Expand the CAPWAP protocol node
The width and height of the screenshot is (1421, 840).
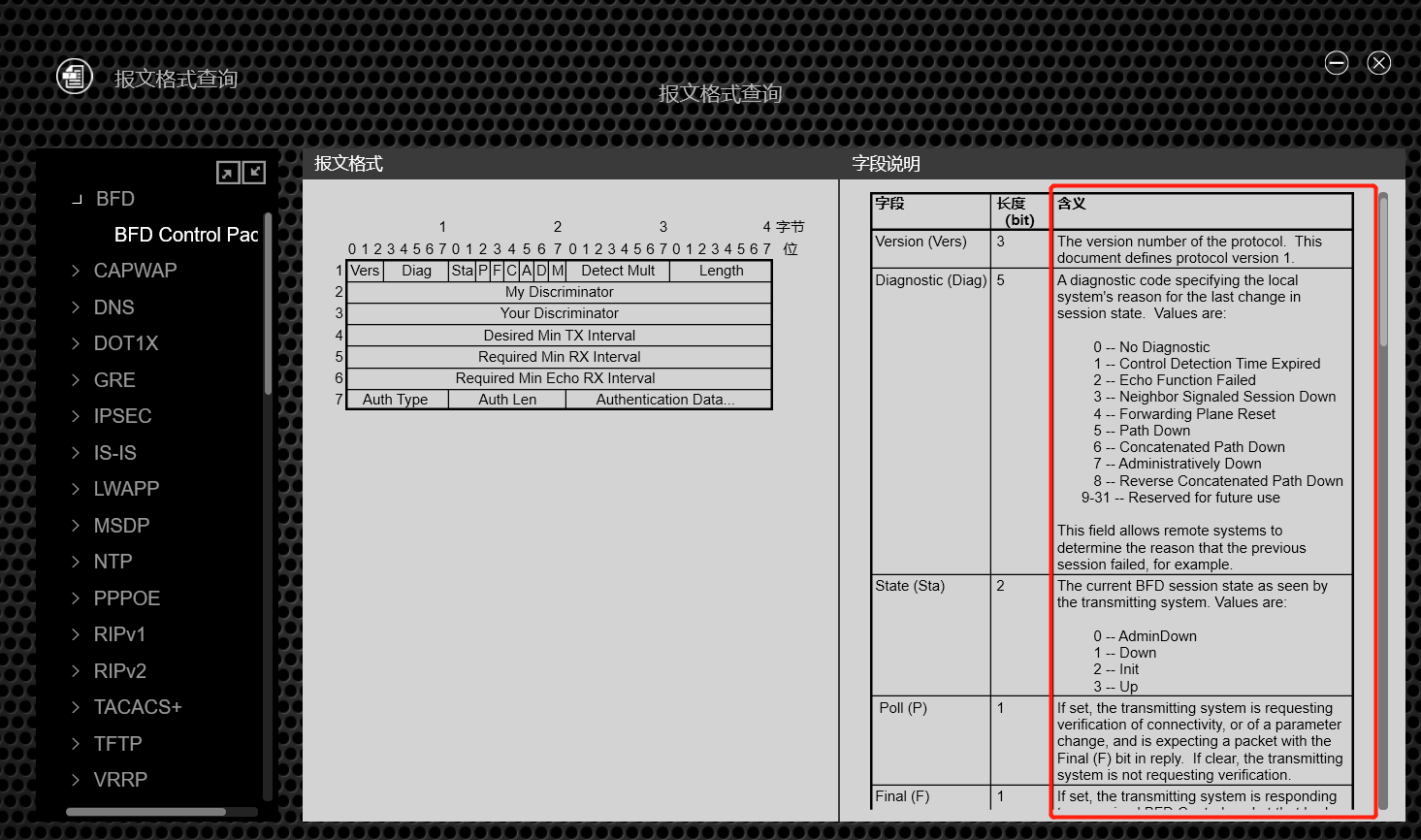(76, 271)
